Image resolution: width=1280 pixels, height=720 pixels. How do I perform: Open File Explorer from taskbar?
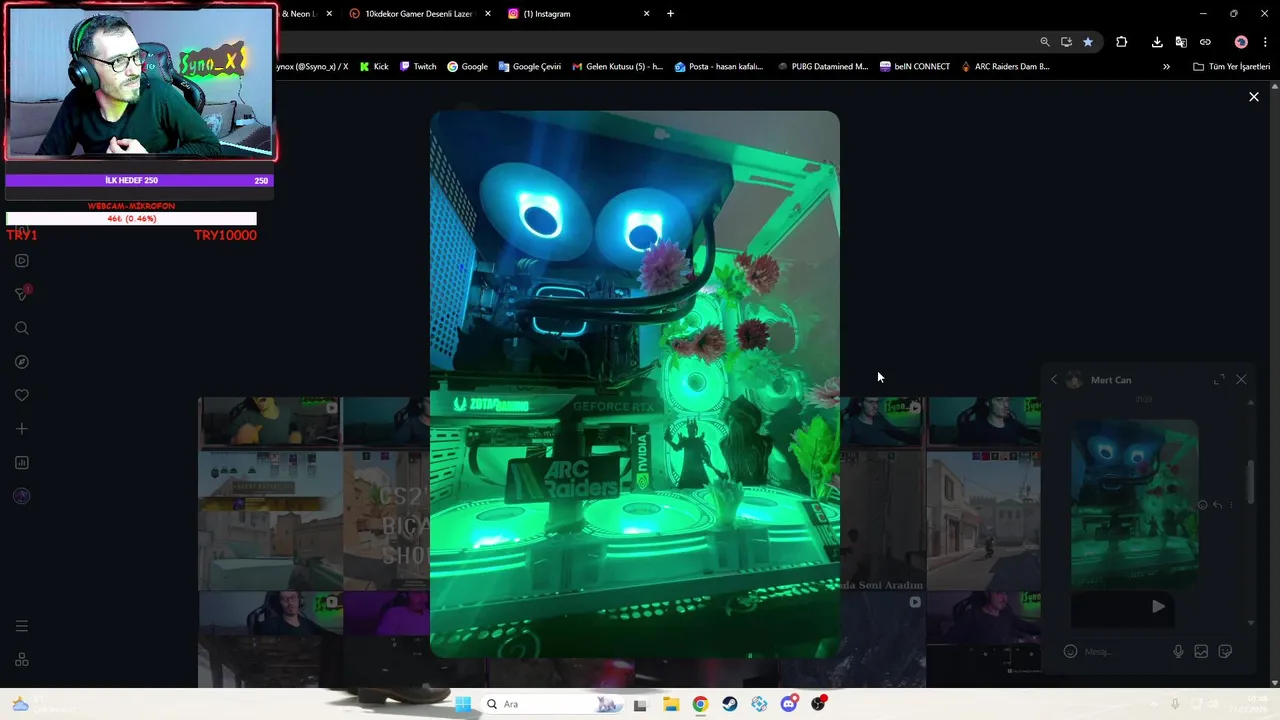[x=670, y=704]
